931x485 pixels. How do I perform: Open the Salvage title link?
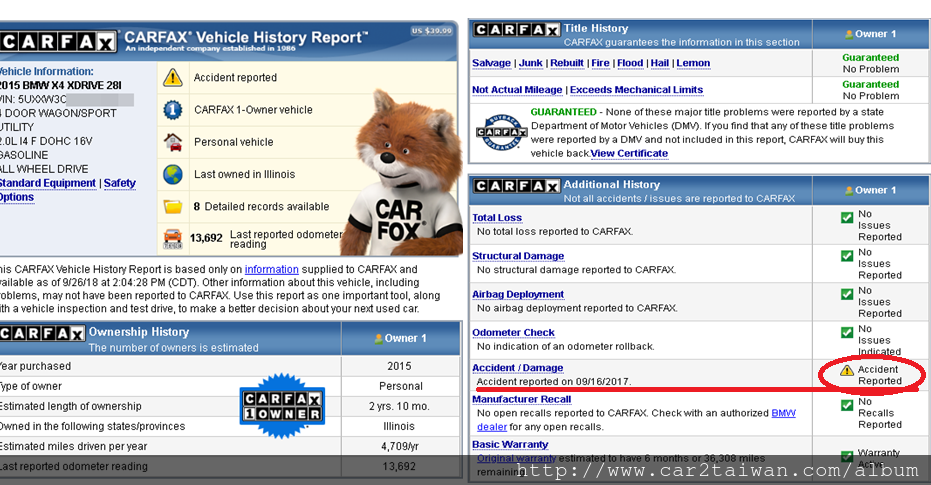(492, 63)
